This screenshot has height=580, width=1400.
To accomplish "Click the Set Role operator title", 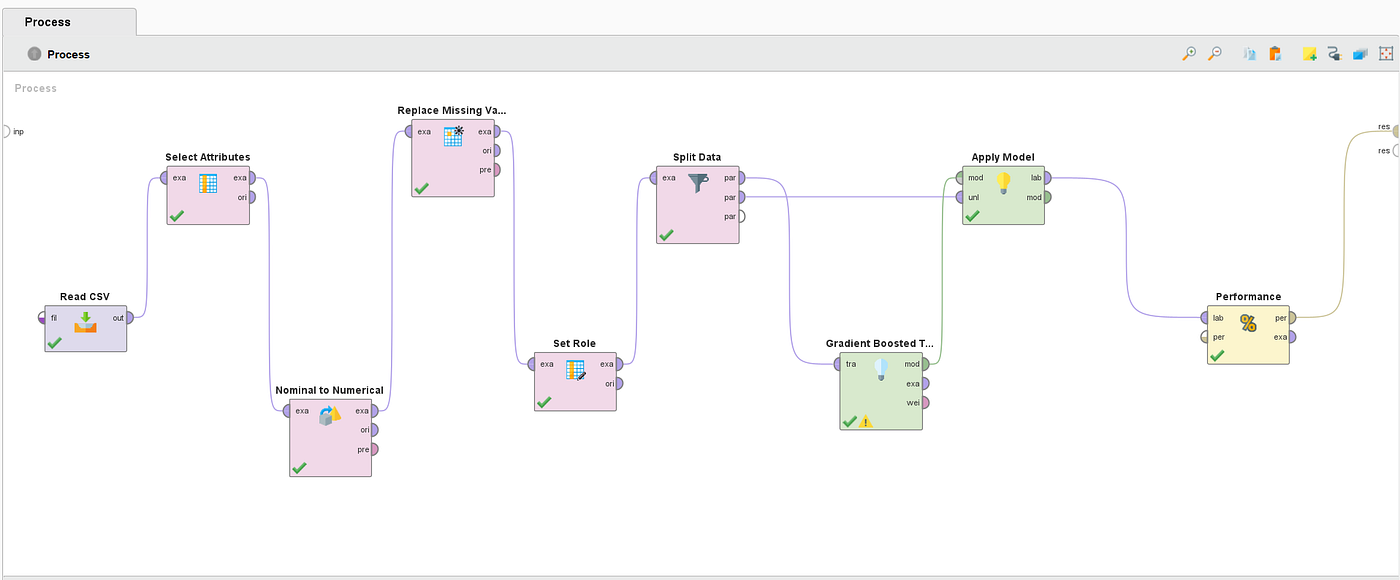I will 575,343.
